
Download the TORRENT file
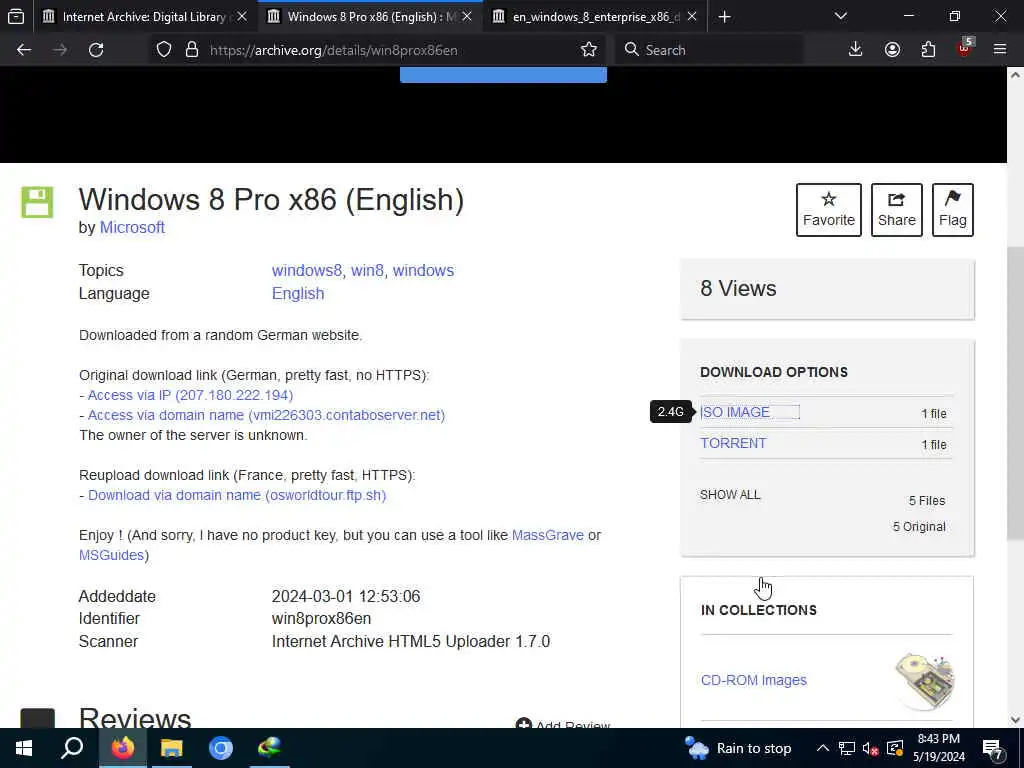click(x=733, y=443)
